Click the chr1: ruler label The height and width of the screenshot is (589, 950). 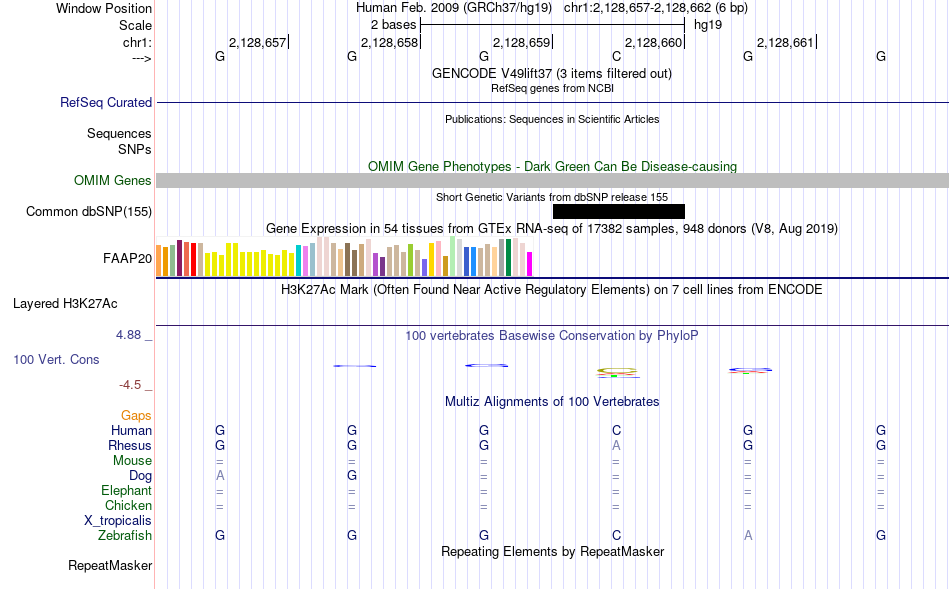(137, 42)
